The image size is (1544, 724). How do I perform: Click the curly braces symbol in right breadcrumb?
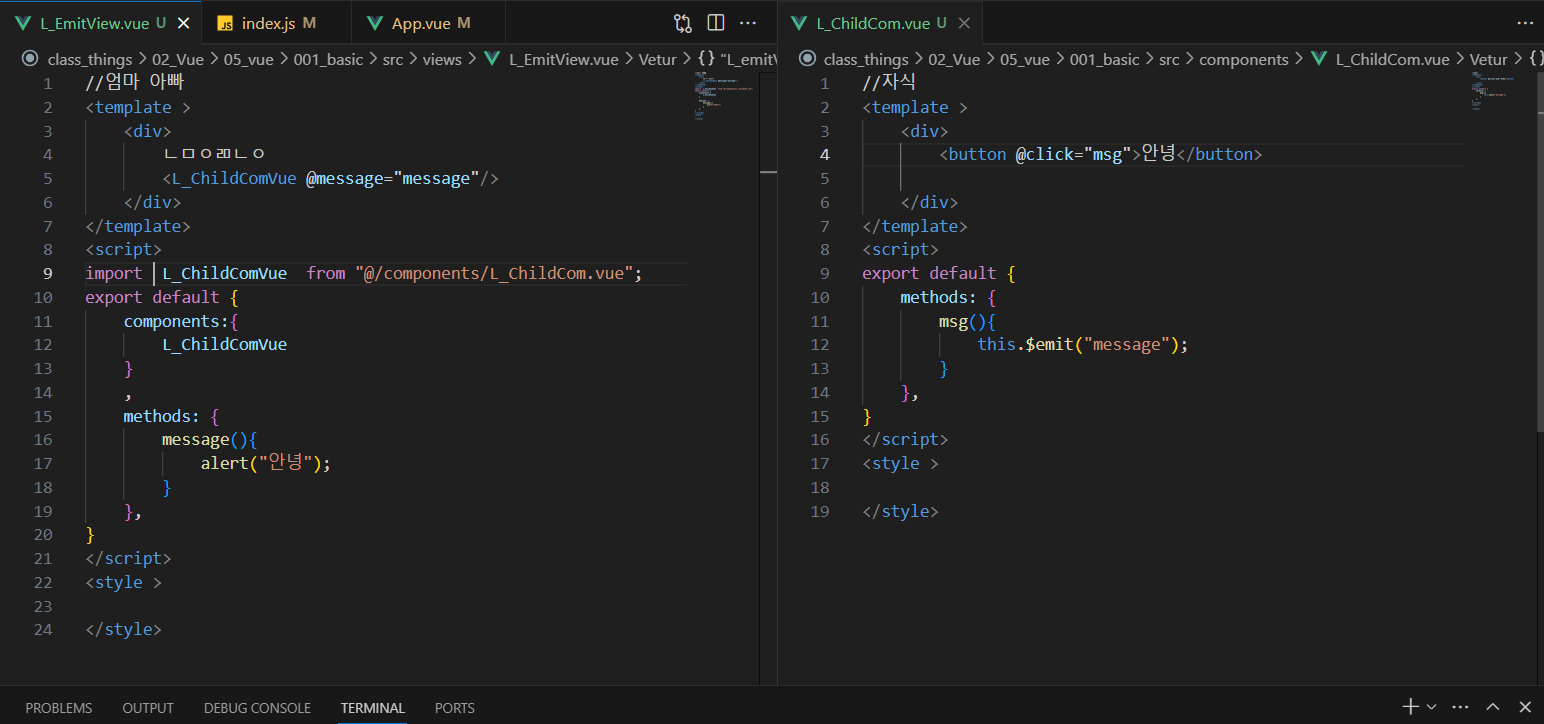(x=1536, y=59)
